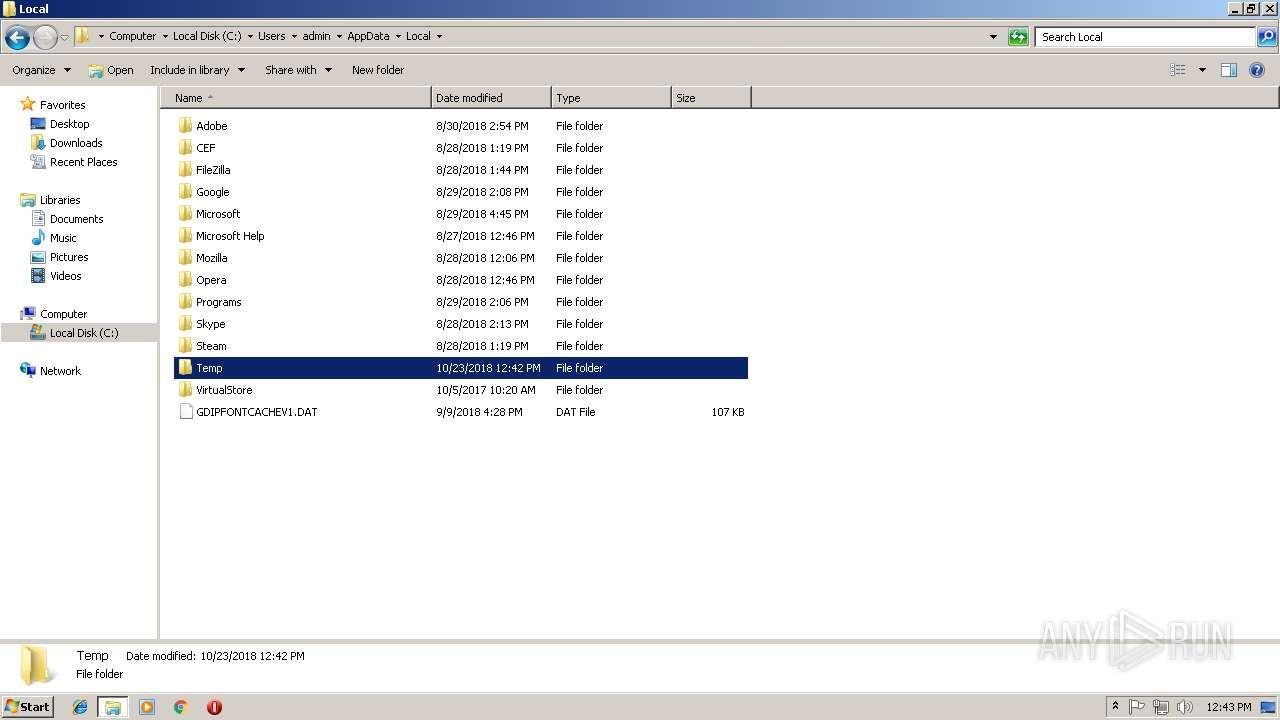Sort by the Name column header
The height and width of the screenshot is (720, 1280).
click(x=296, y=98)
